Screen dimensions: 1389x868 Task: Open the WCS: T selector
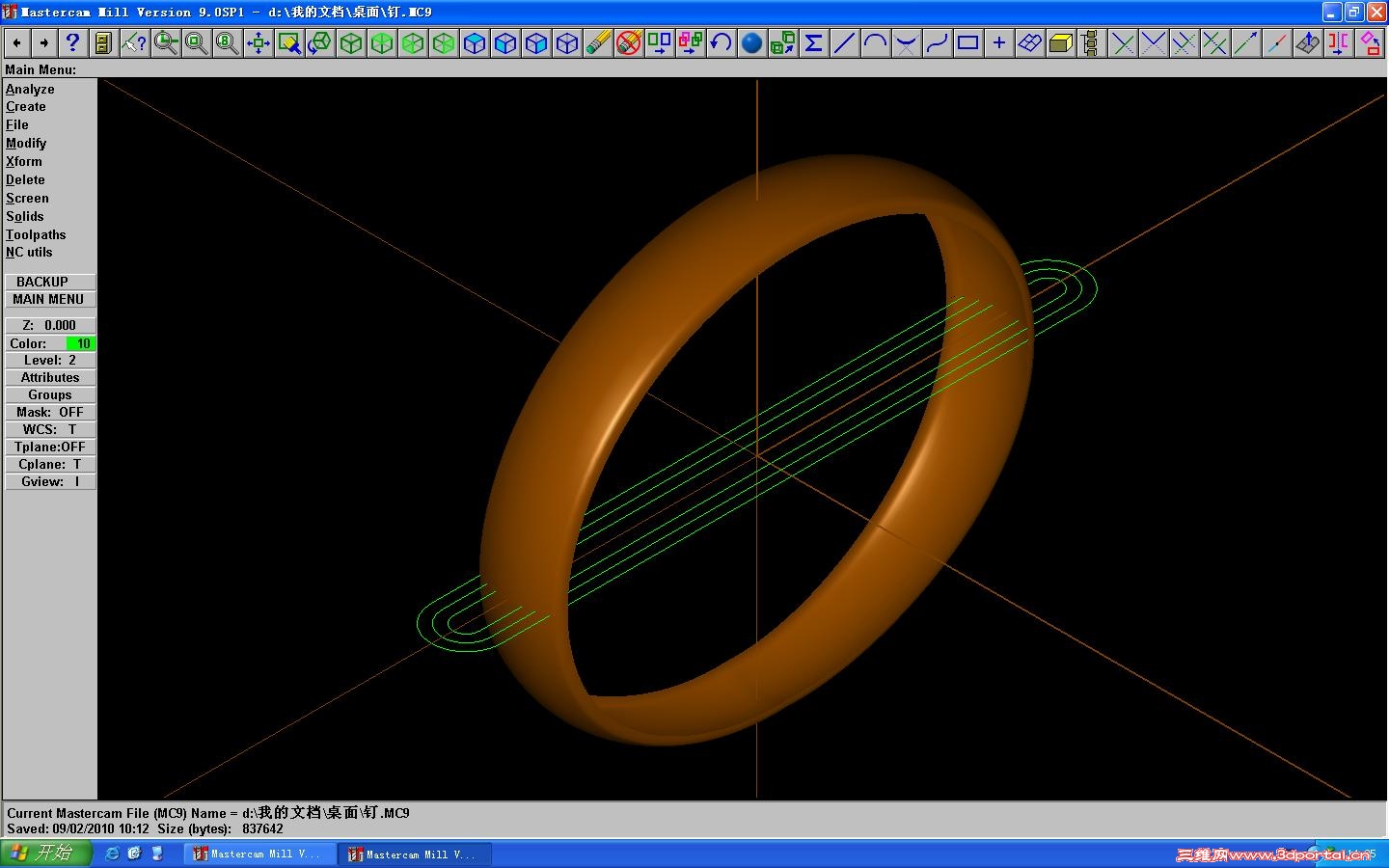50,430
